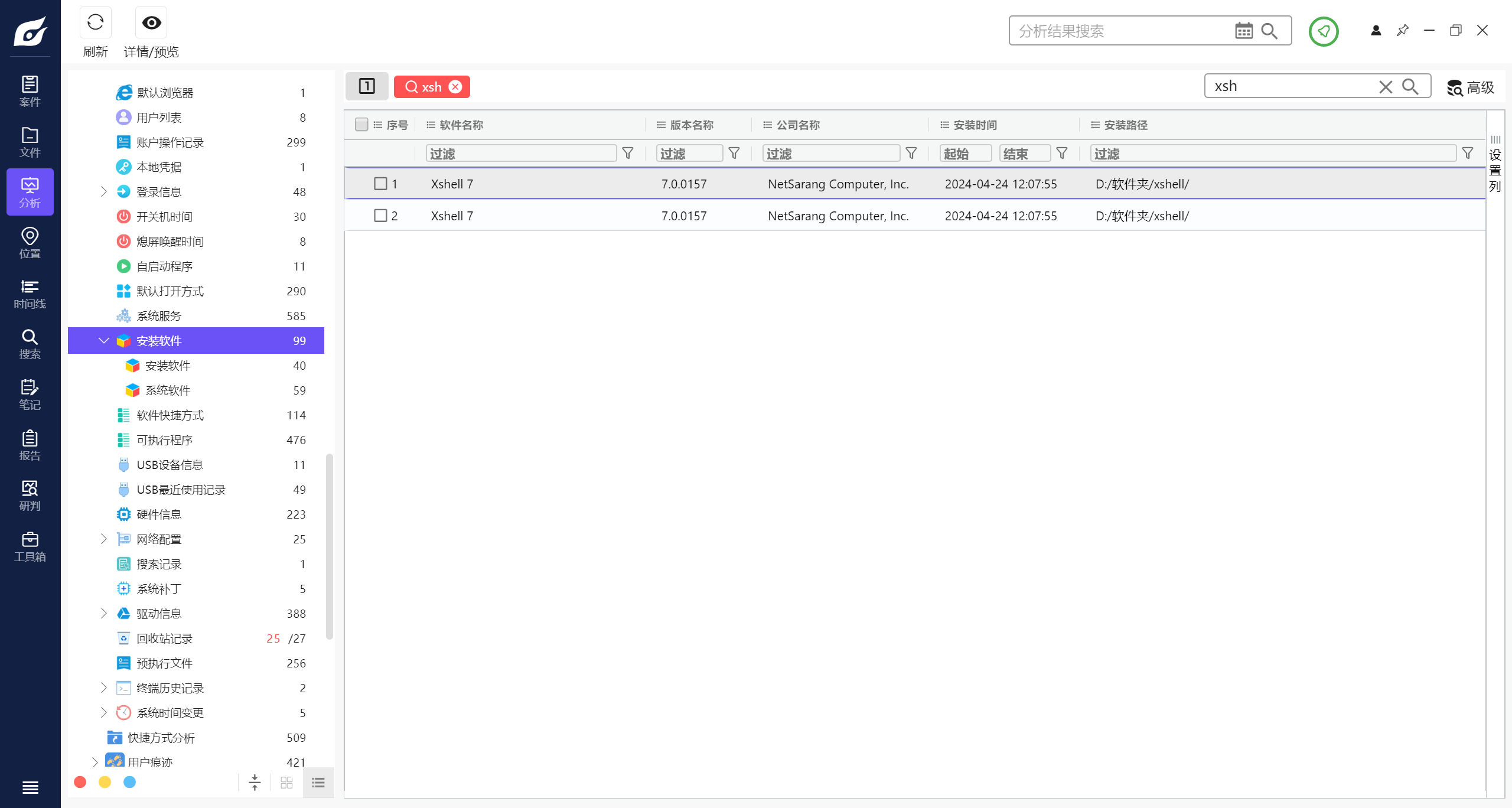Viewport: 1512px width, 808px height.
Task: Click the green shield status icon
Action: 1323,31
